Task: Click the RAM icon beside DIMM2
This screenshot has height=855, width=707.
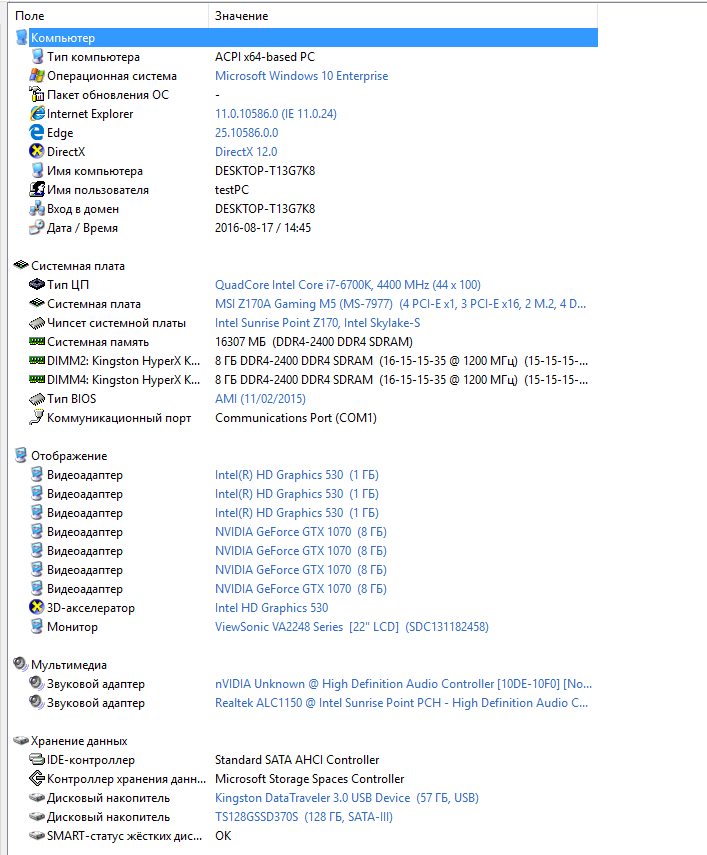Action: [37, 360]
